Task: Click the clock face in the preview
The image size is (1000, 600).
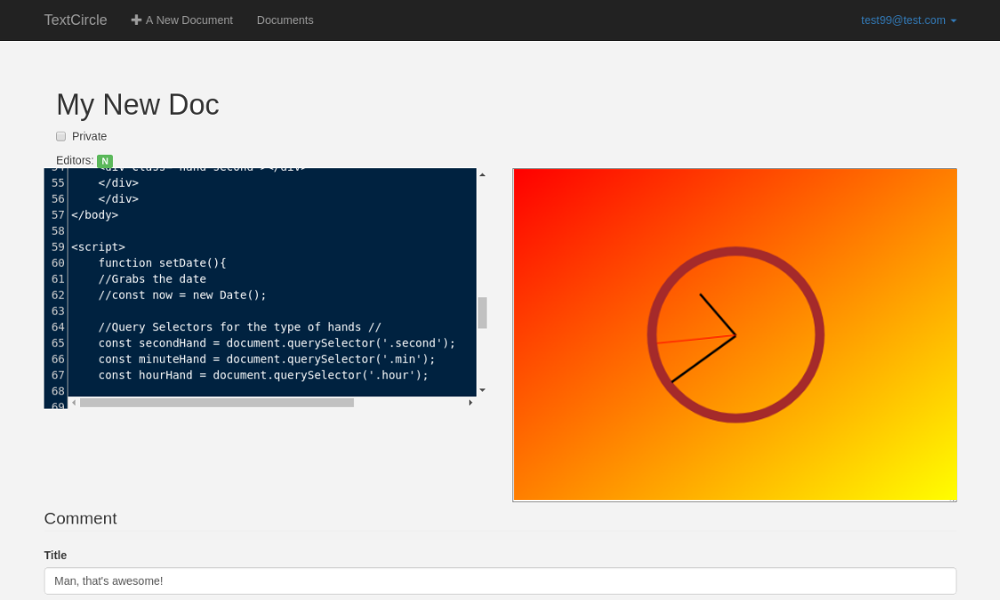Action: coord(735,335)
